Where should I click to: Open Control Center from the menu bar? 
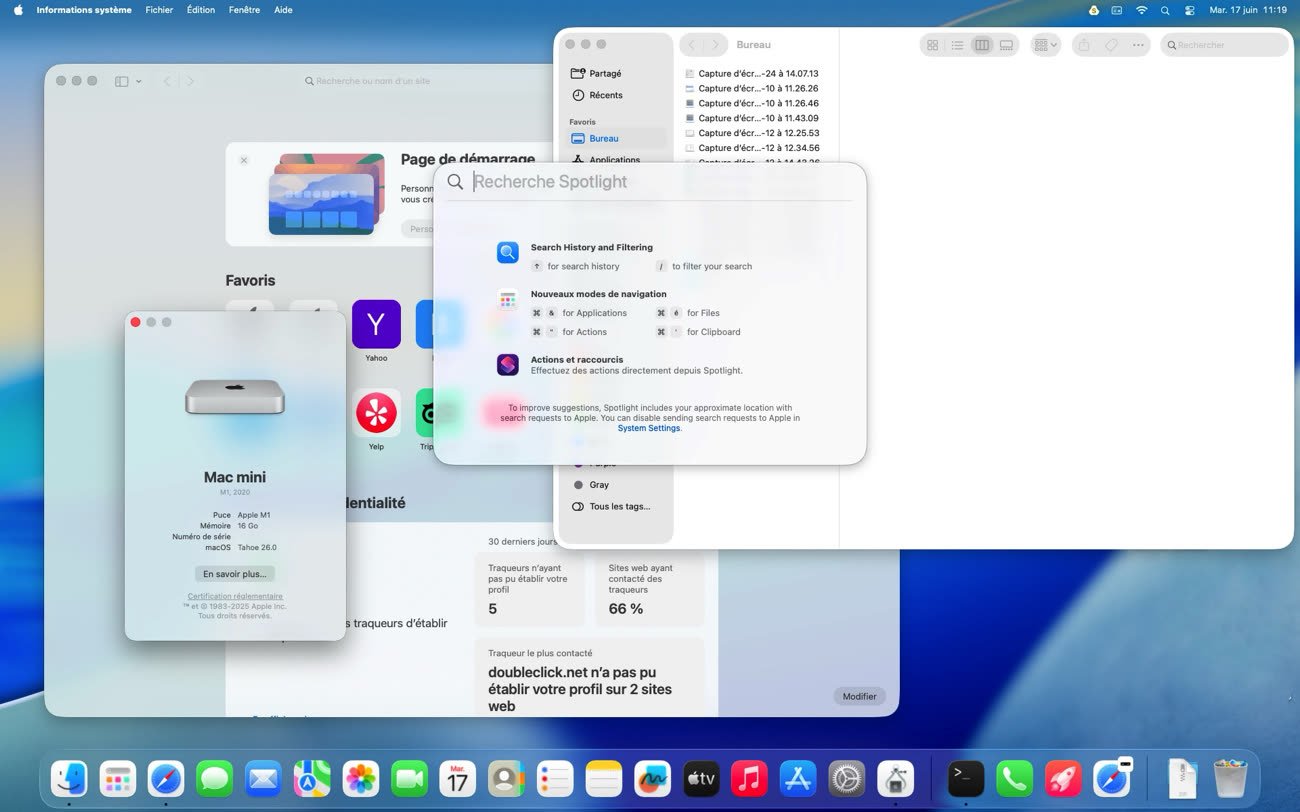pyautogui.click(x=1189, y=10)
